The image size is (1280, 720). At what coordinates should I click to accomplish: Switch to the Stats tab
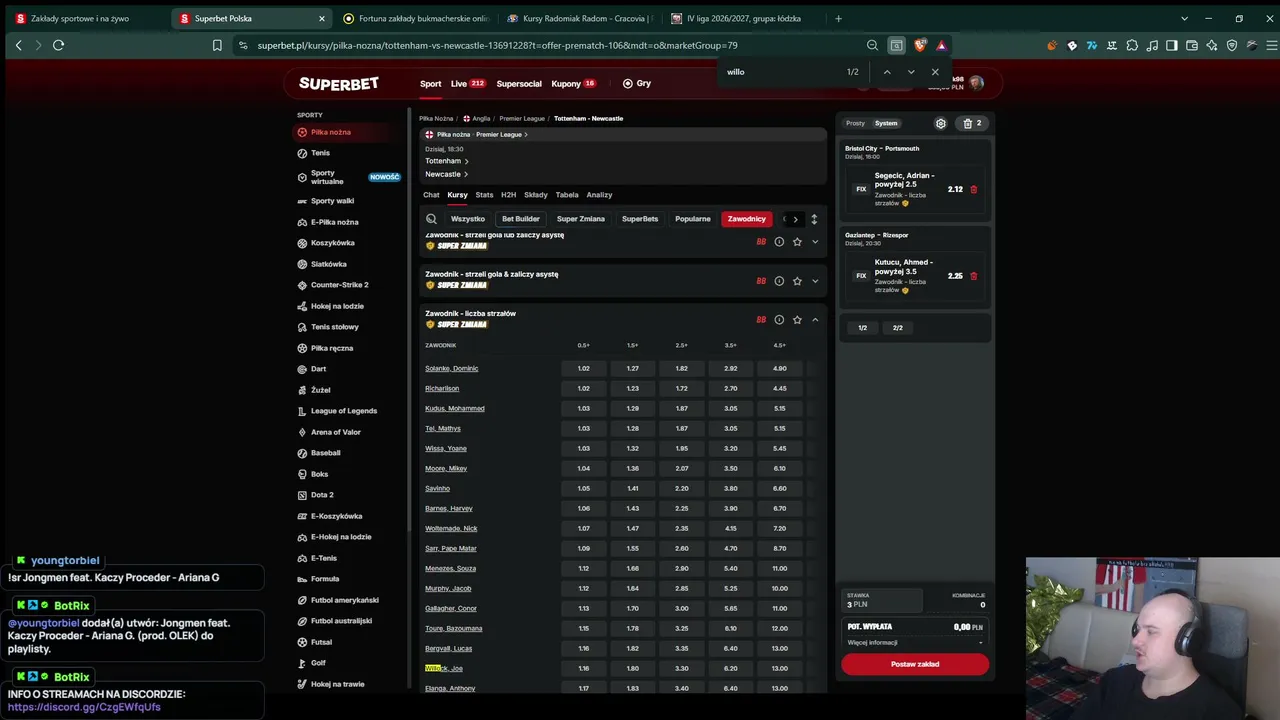coord(484,195)
